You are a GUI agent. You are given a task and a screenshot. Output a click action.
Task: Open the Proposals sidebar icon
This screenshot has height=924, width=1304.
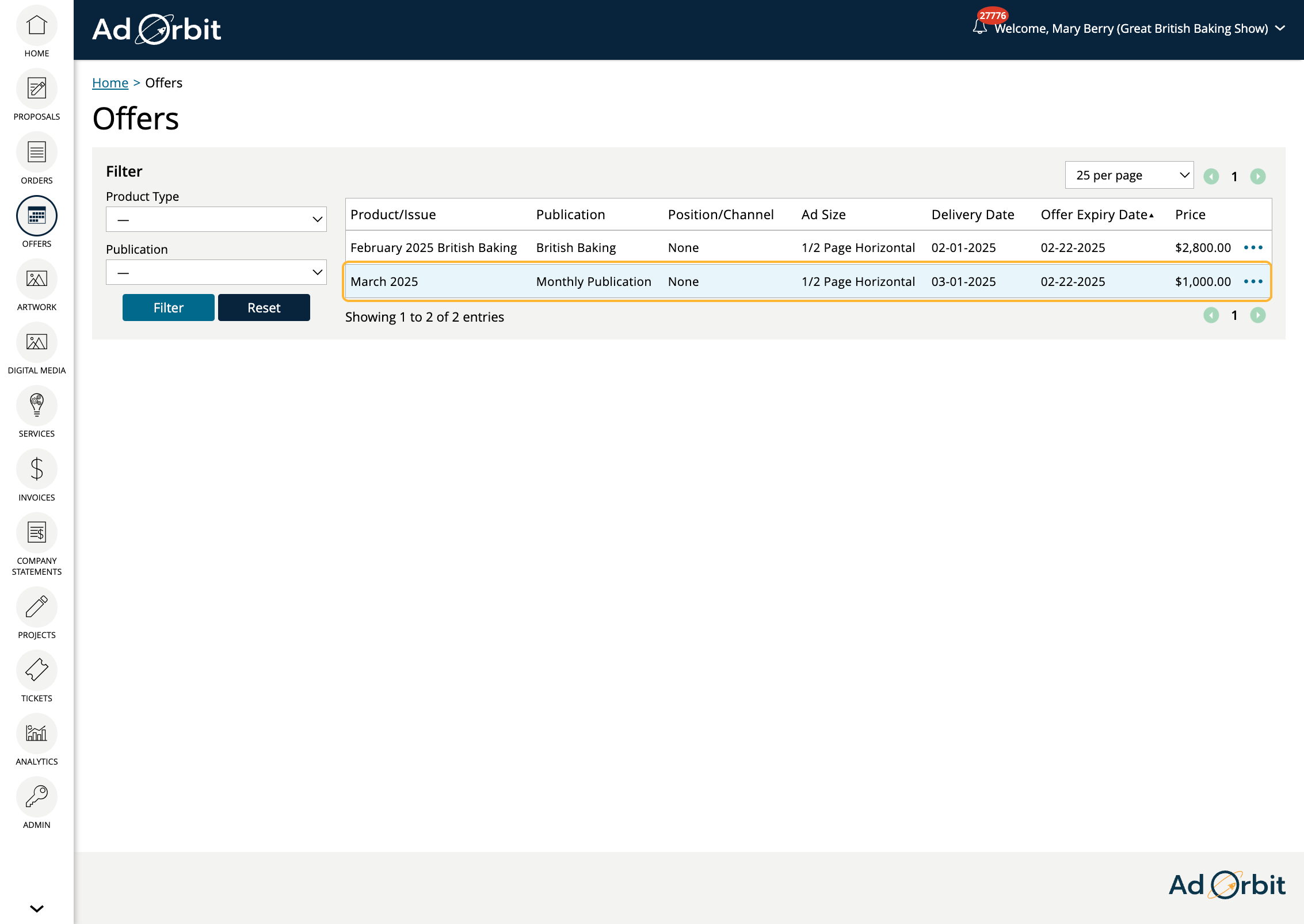coord(36,89)
